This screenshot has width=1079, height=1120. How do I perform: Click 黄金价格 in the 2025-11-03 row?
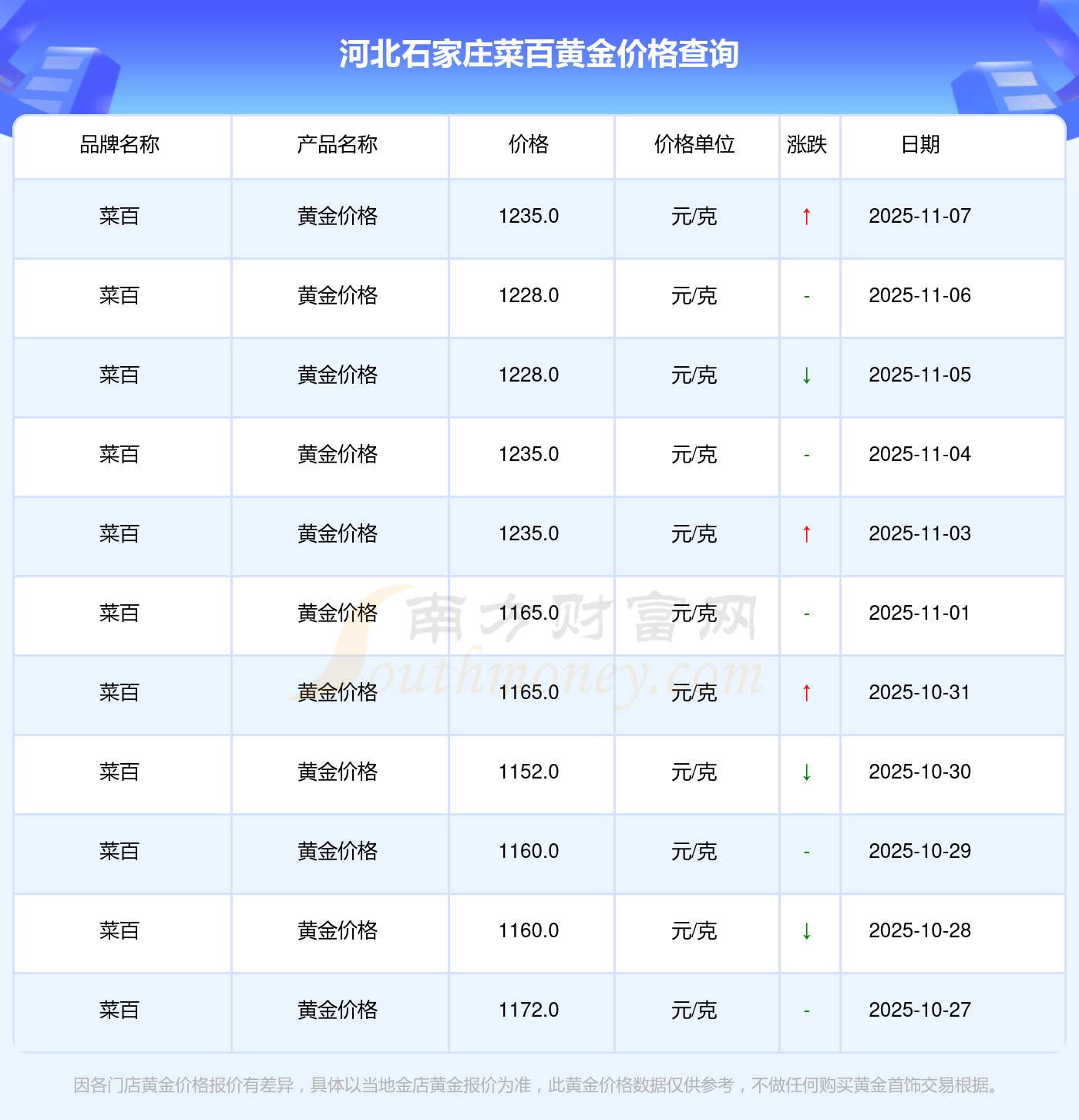pos(338,534)
